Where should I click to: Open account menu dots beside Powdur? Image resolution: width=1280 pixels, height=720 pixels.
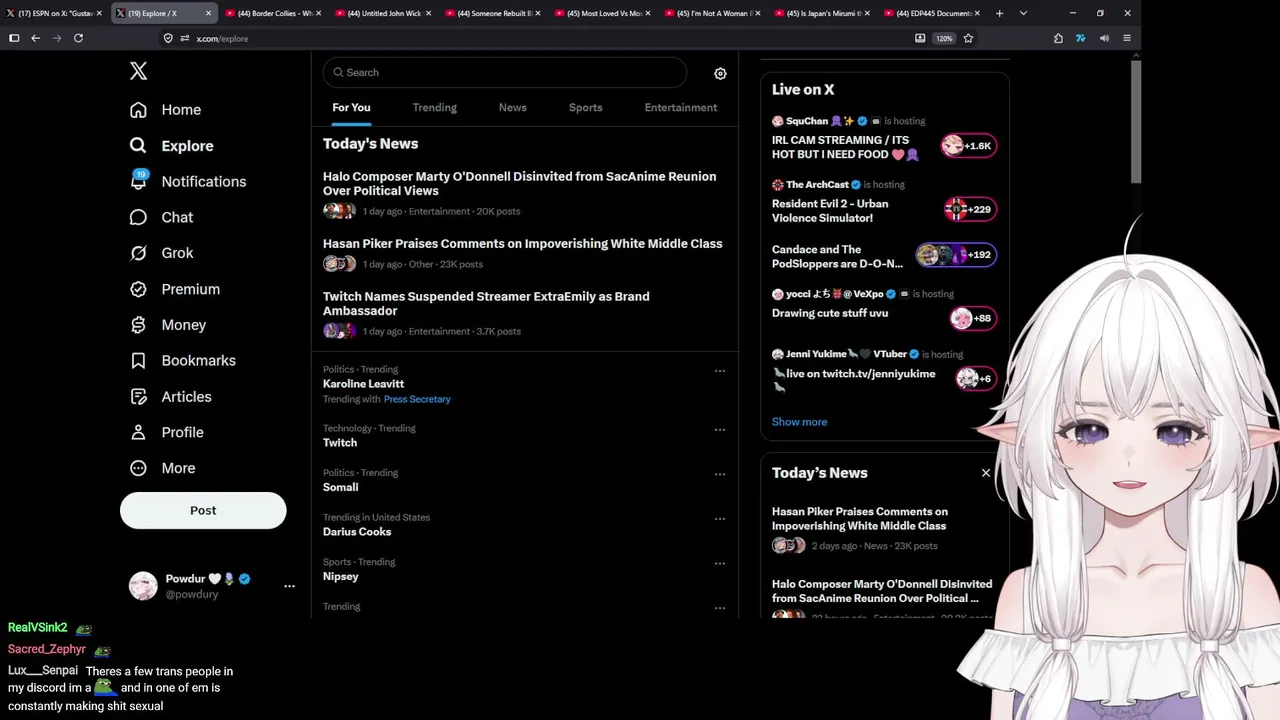tap(289, 586)
